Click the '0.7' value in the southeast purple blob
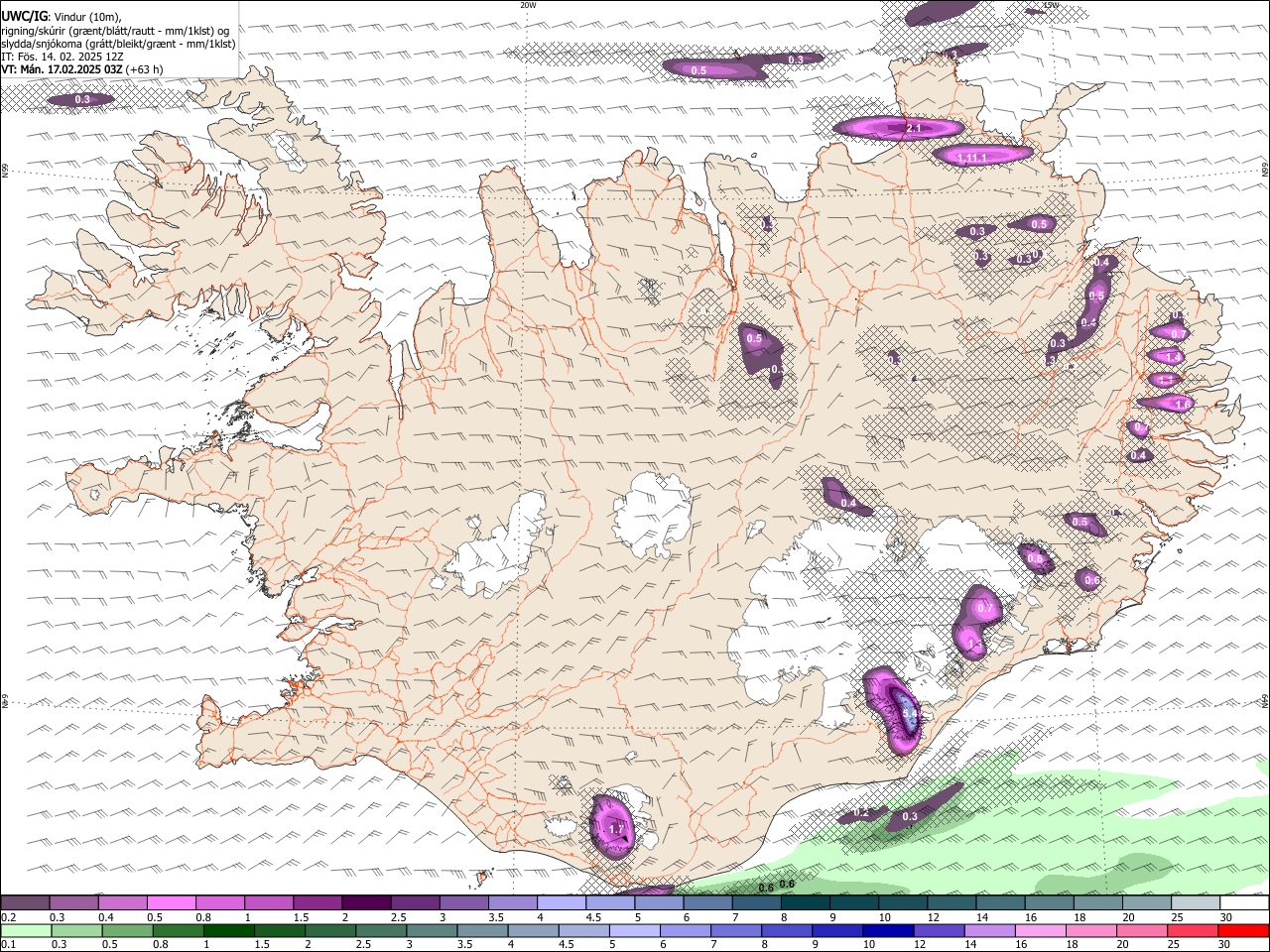 [985, 608]
